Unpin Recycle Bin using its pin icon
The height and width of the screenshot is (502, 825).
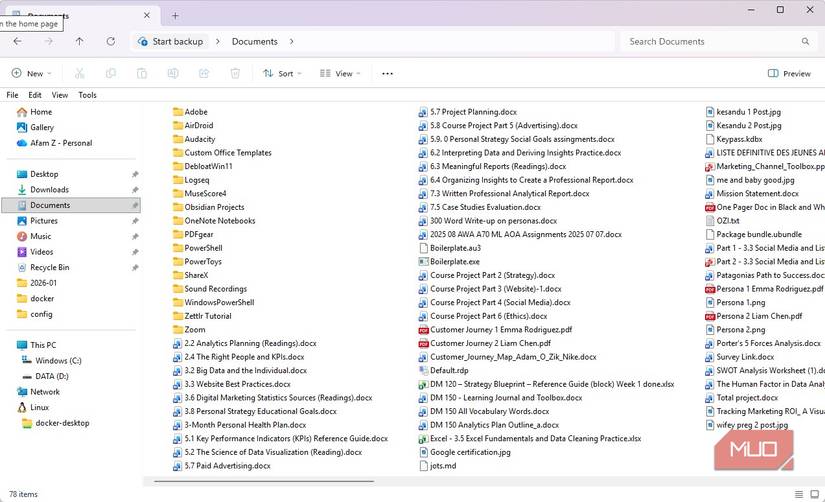tap(135, 267)
